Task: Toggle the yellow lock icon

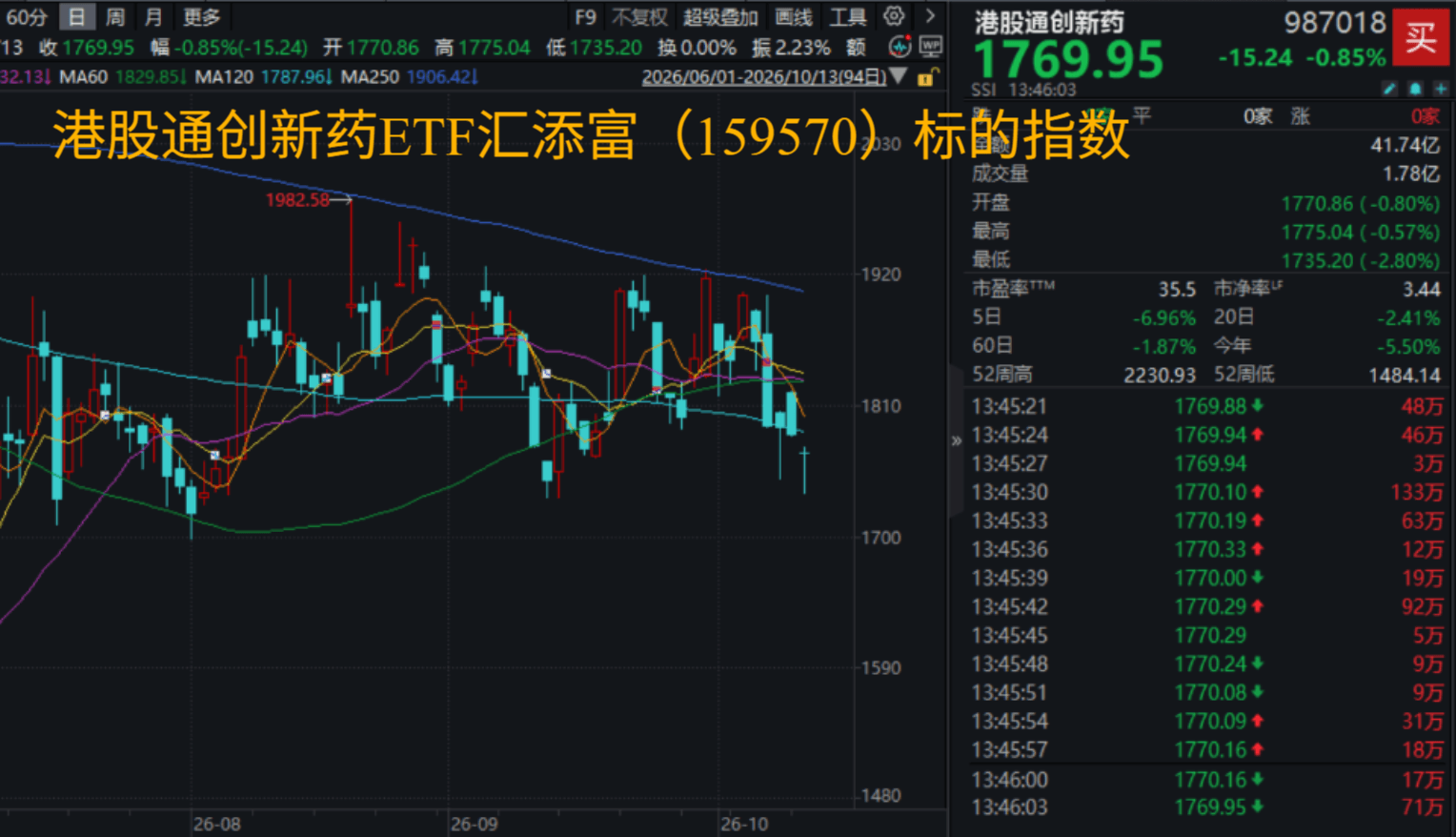Action: (927, 77)
